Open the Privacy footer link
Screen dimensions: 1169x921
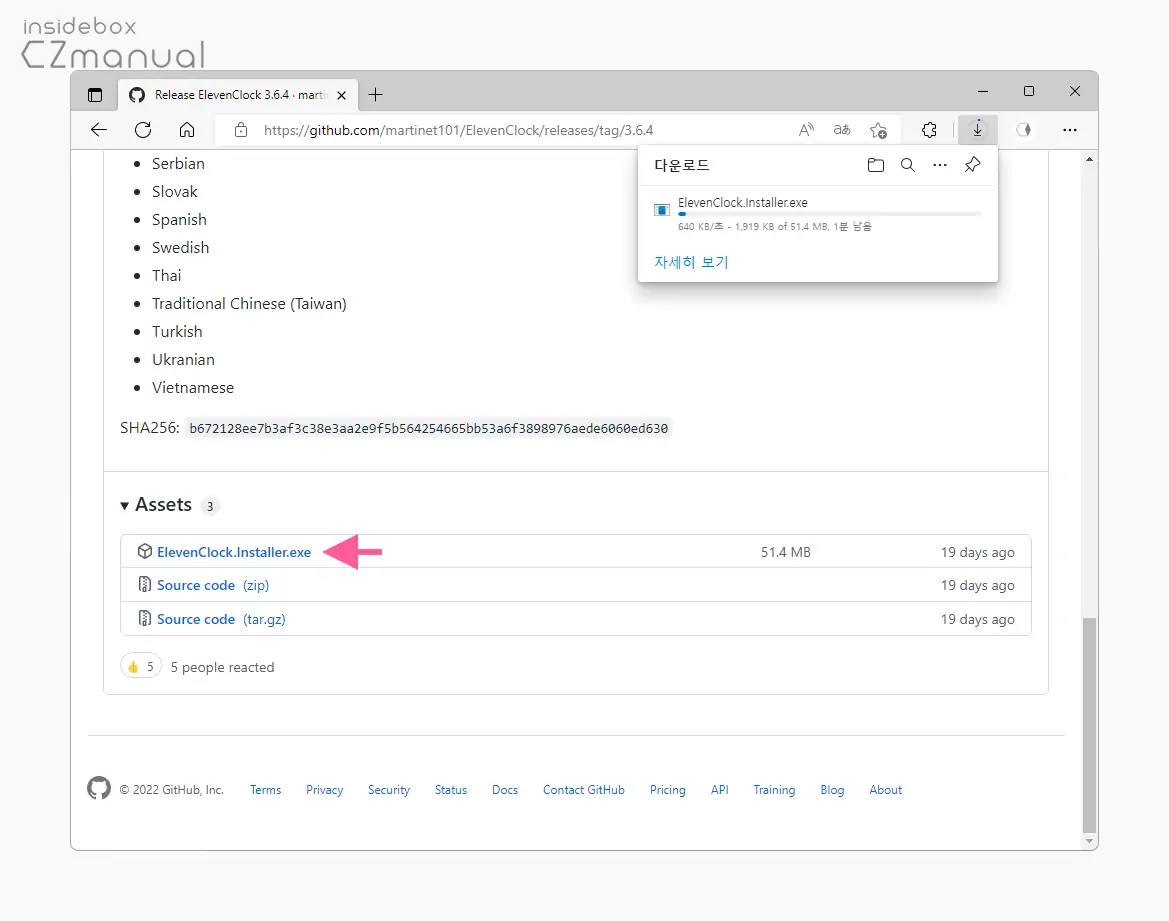pyautogui.click(x=324, y=790)
